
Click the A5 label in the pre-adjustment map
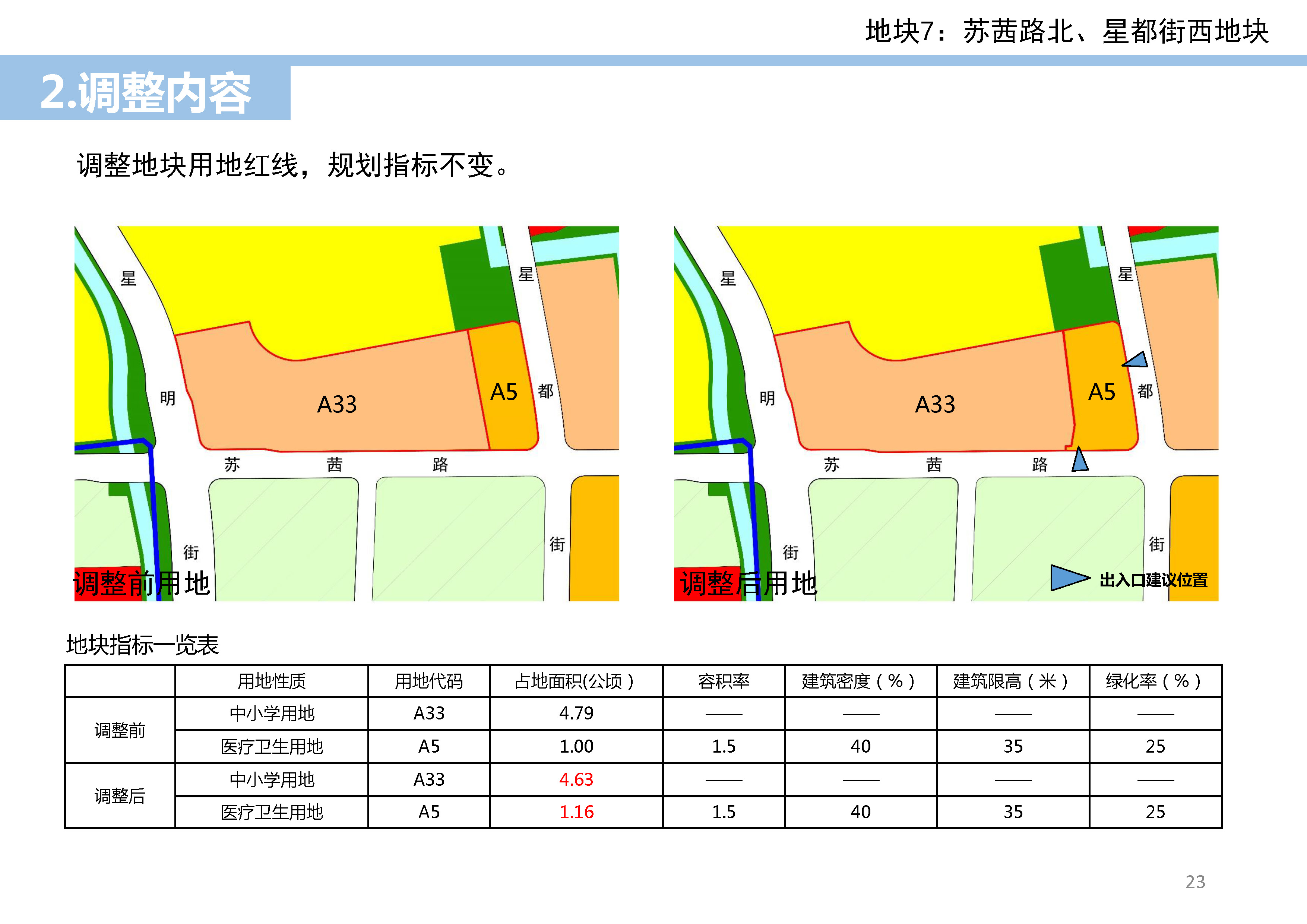coord(504,392)
